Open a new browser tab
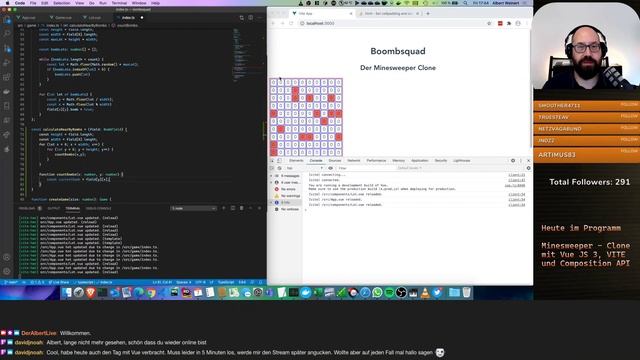This screenshot has width=640, height=360. [x=428, y=13]
